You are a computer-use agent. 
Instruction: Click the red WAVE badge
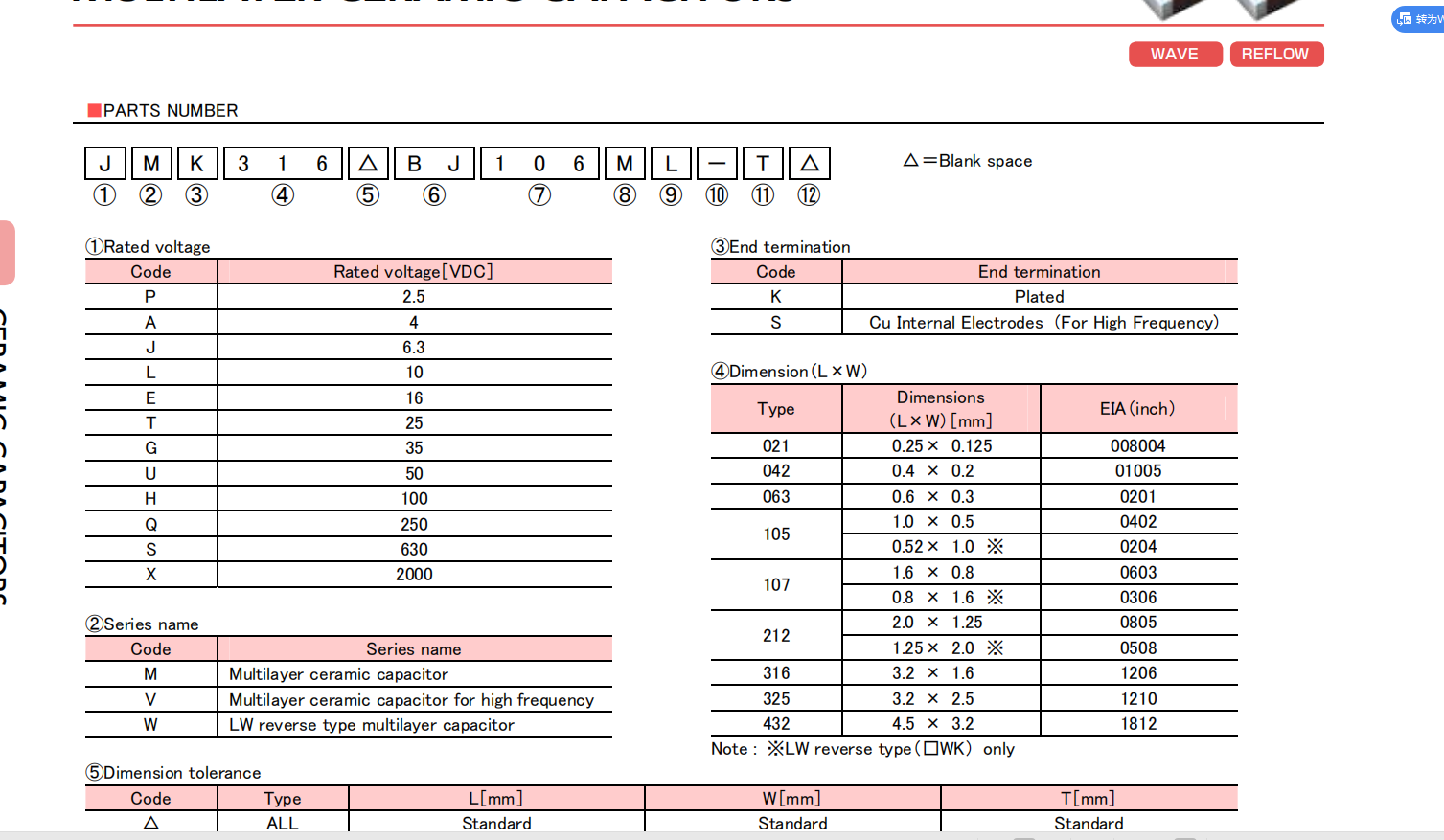click(1175, 55)
